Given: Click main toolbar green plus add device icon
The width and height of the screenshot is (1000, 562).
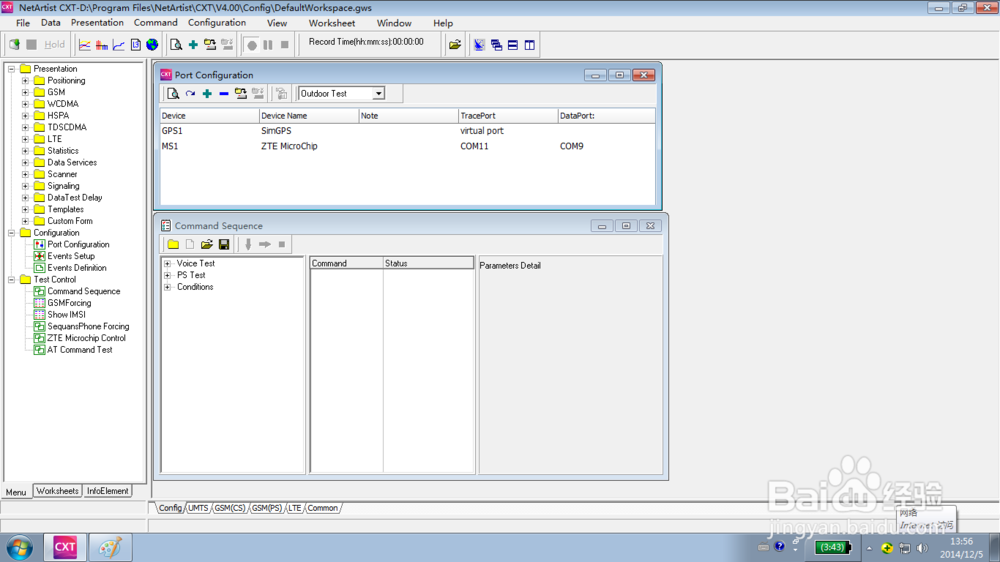Looking at the screenshot, I should [193, 45].
